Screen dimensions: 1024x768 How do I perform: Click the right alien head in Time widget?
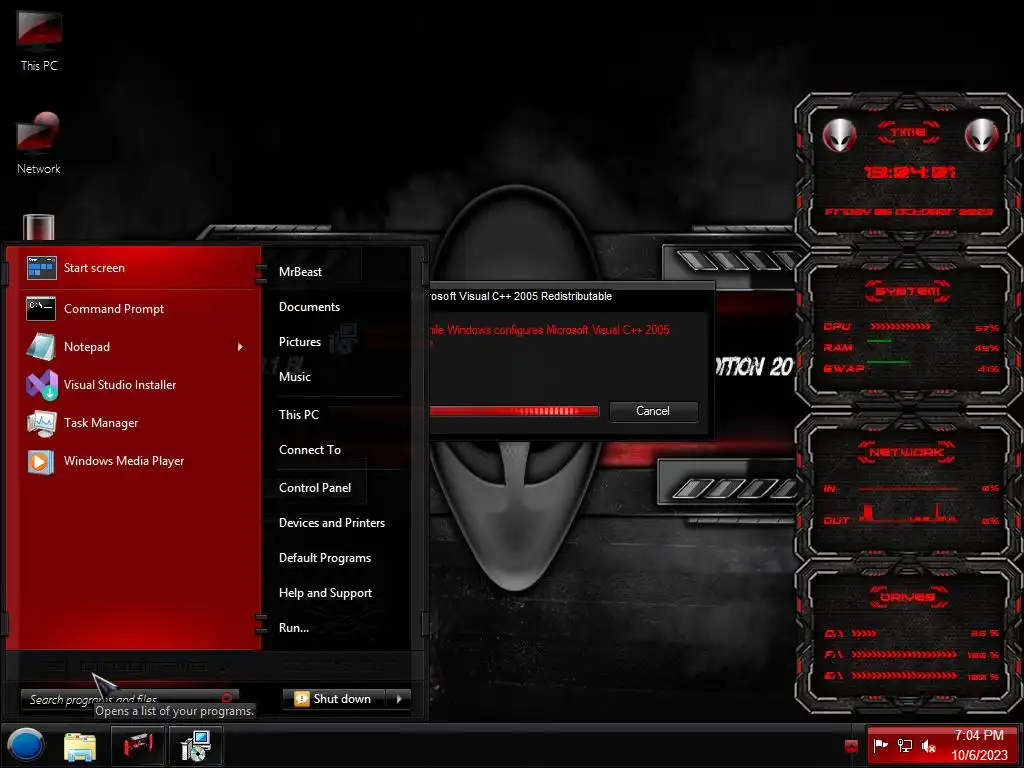click(x=981, y=135)
